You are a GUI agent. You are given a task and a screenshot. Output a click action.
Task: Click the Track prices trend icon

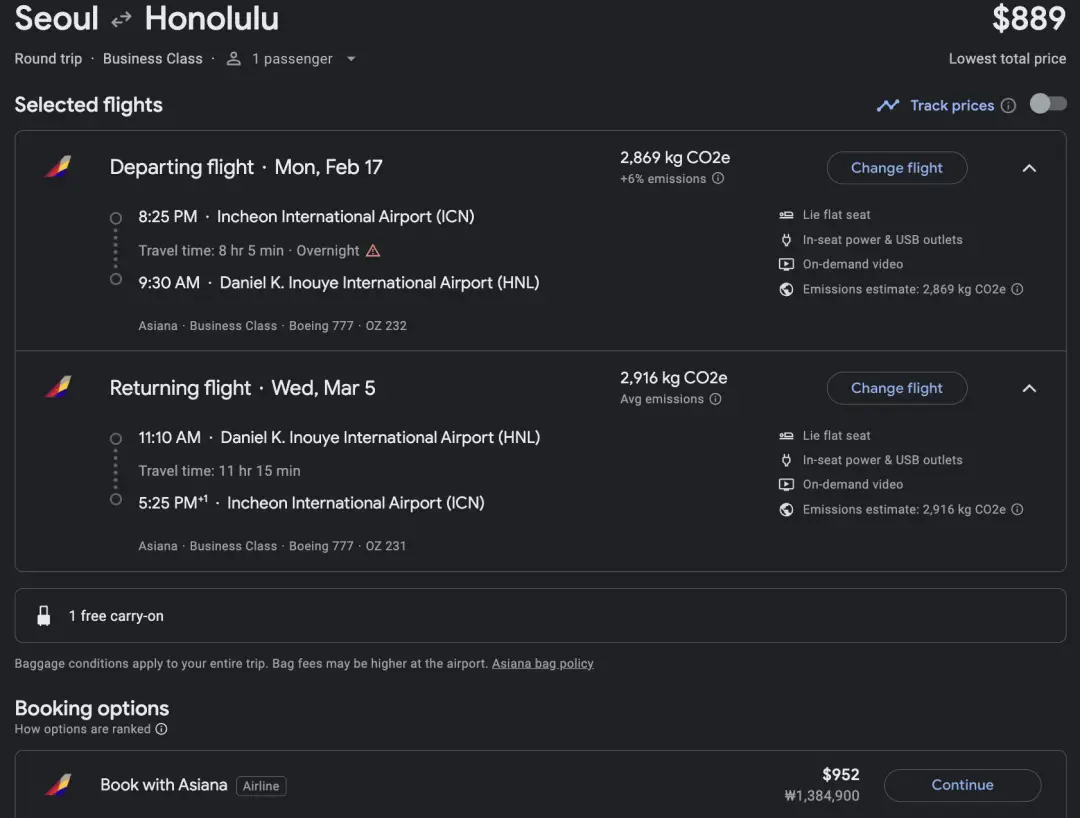point(888,105)
